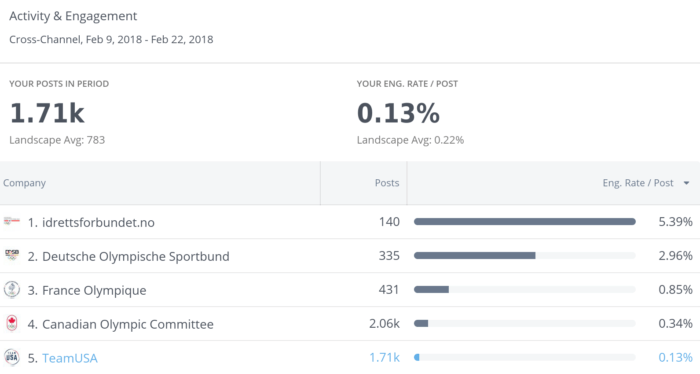Click the Deutsche Olympische Sportbund engagement bar
The height and width of the screenshot is (374, 700).
click(x=525, y=256)
